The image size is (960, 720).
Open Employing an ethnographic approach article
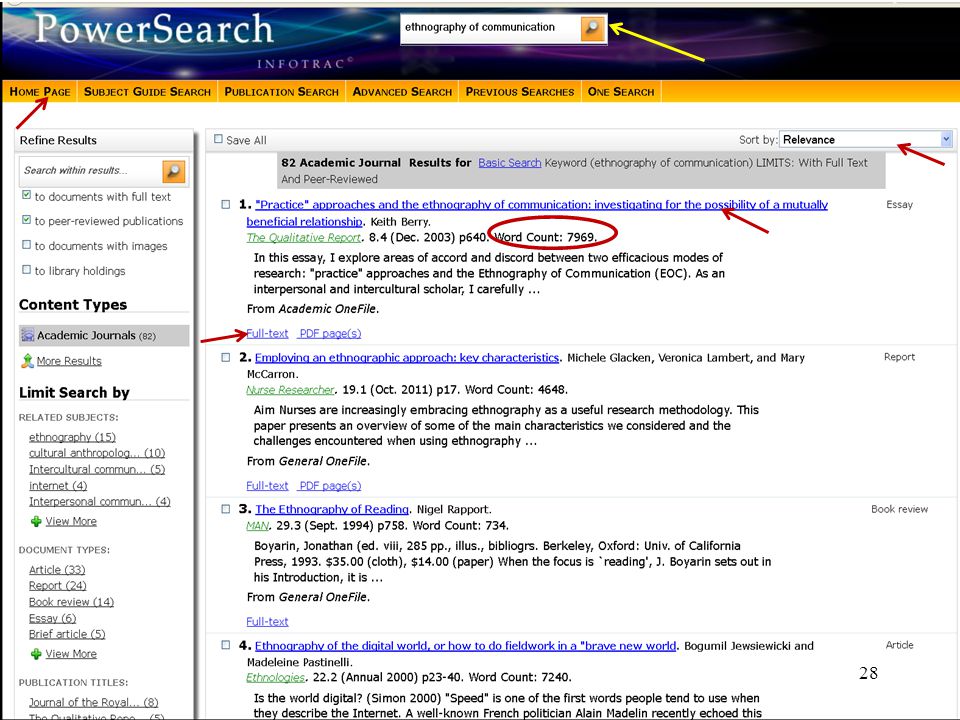click(407, 358)
